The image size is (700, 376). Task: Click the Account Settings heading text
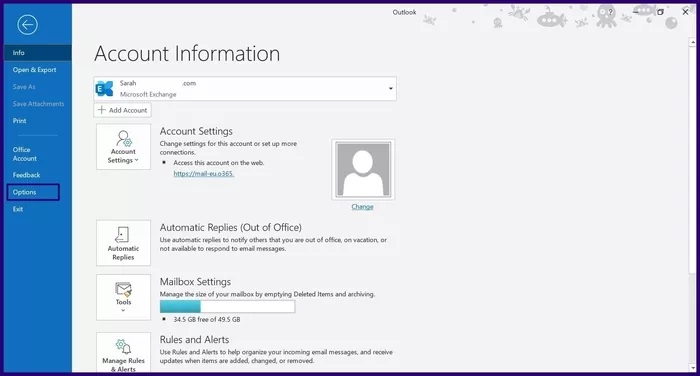coord(196,131)
